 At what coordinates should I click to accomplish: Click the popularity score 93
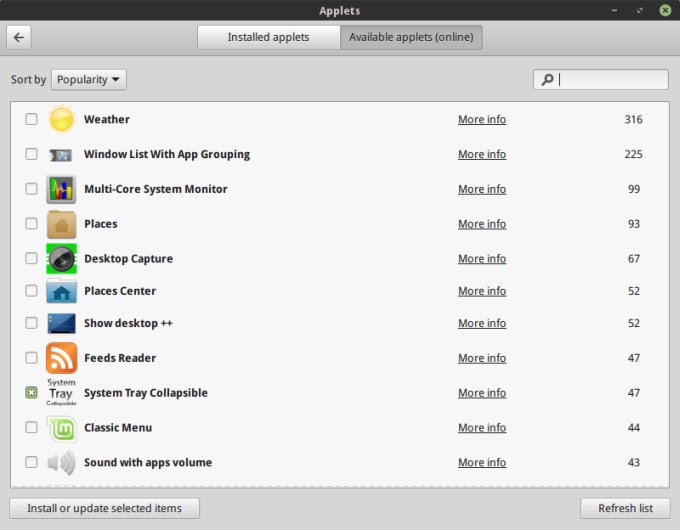(634, 224)
